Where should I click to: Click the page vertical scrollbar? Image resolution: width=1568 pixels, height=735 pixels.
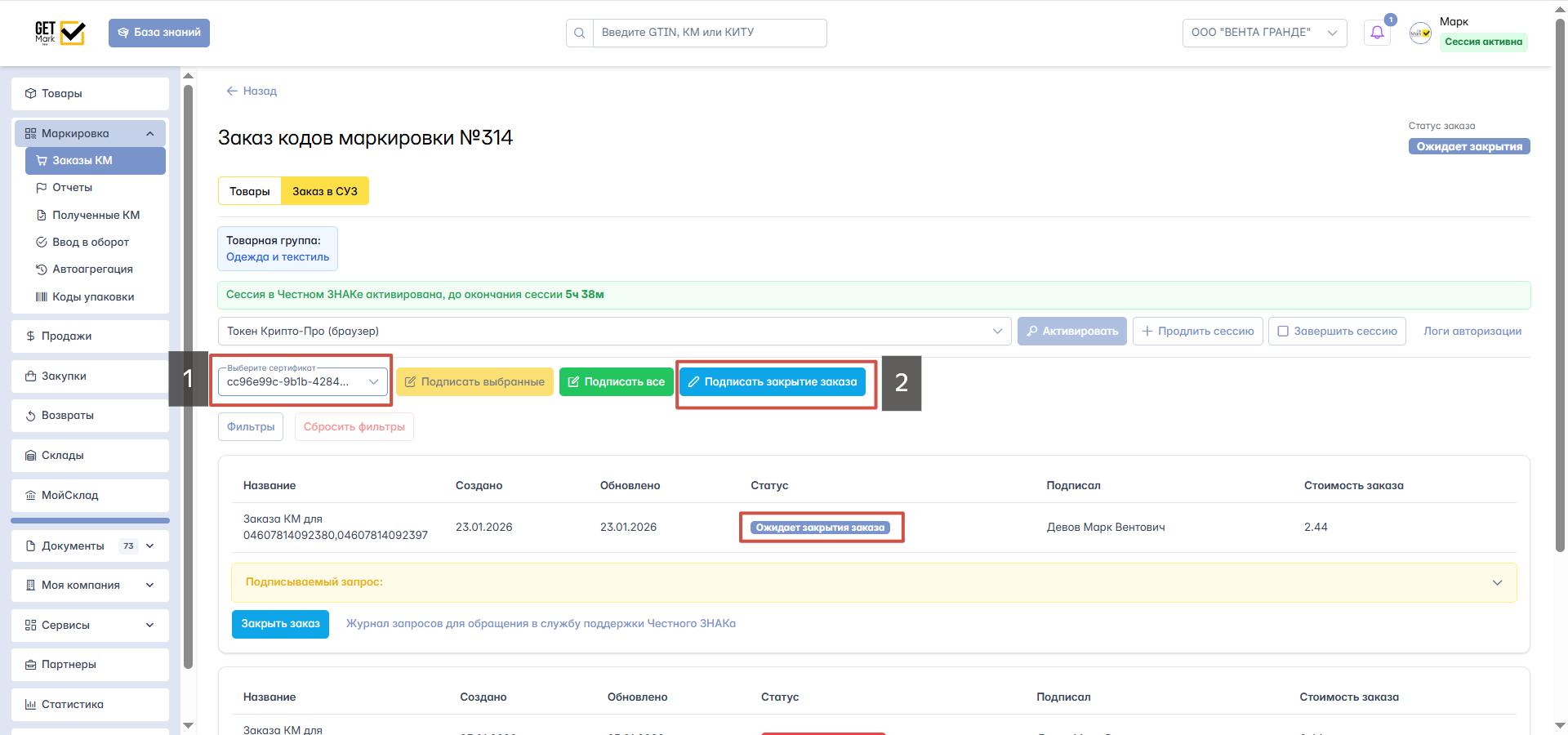(1560, 286)
